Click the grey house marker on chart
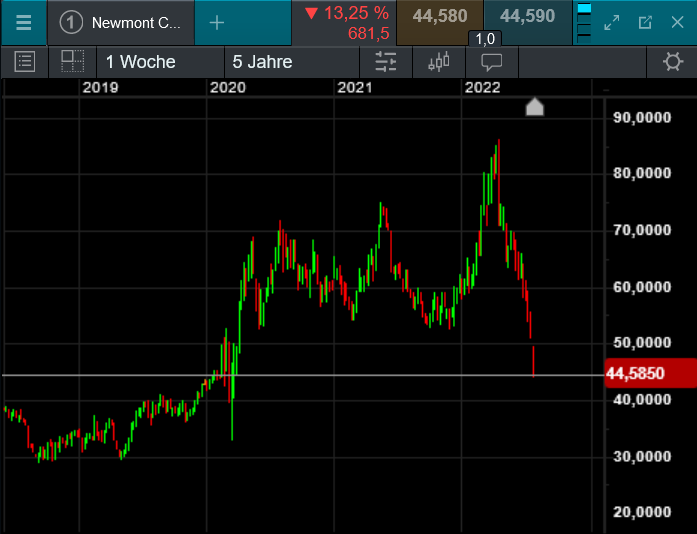Image resolution: width=697 pixels, height=534 pixels. (x=535, y=107)
